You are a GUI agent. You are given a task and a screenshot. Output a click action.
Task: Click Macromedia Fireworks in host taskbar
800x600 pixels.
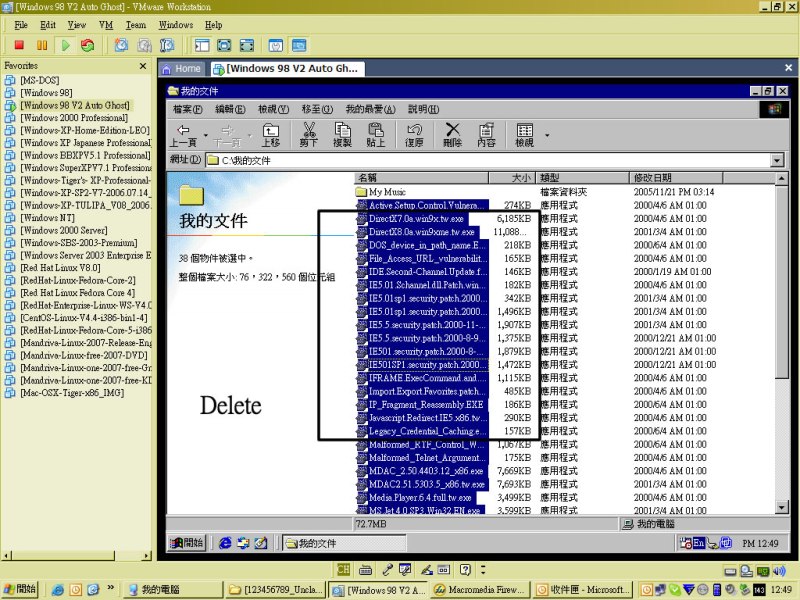(481, 590)
